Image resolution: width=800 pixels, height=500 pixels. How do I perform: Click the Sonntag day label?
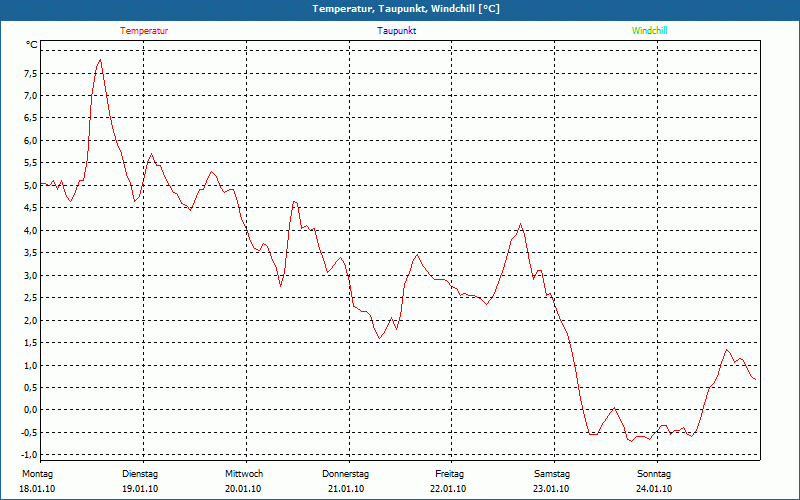[654, 474]
